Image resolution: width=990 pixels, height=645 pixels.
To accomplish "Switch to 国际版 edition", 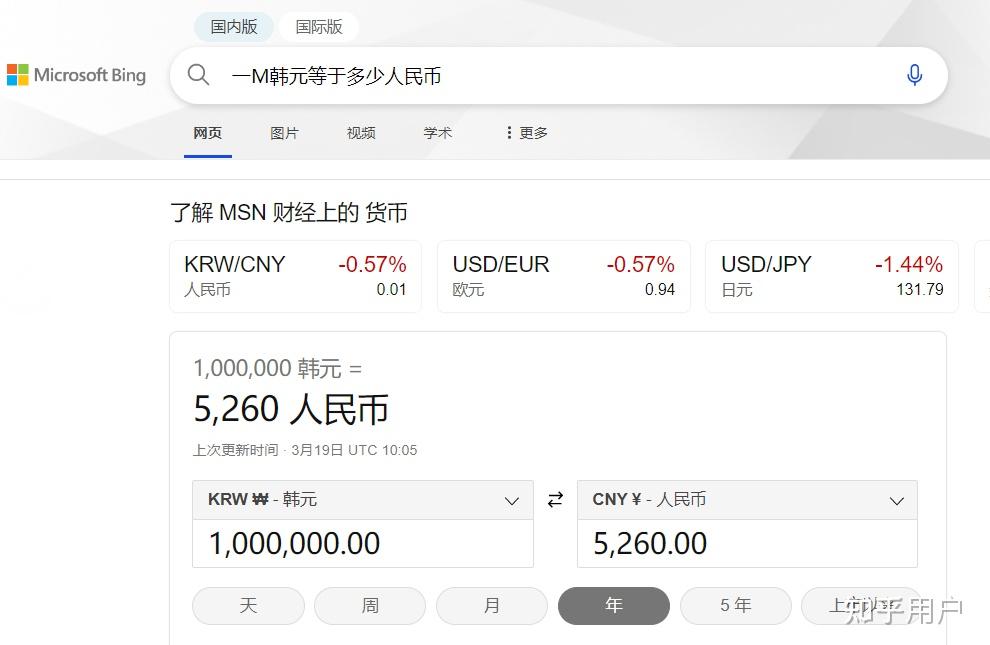I will point(319,27).
